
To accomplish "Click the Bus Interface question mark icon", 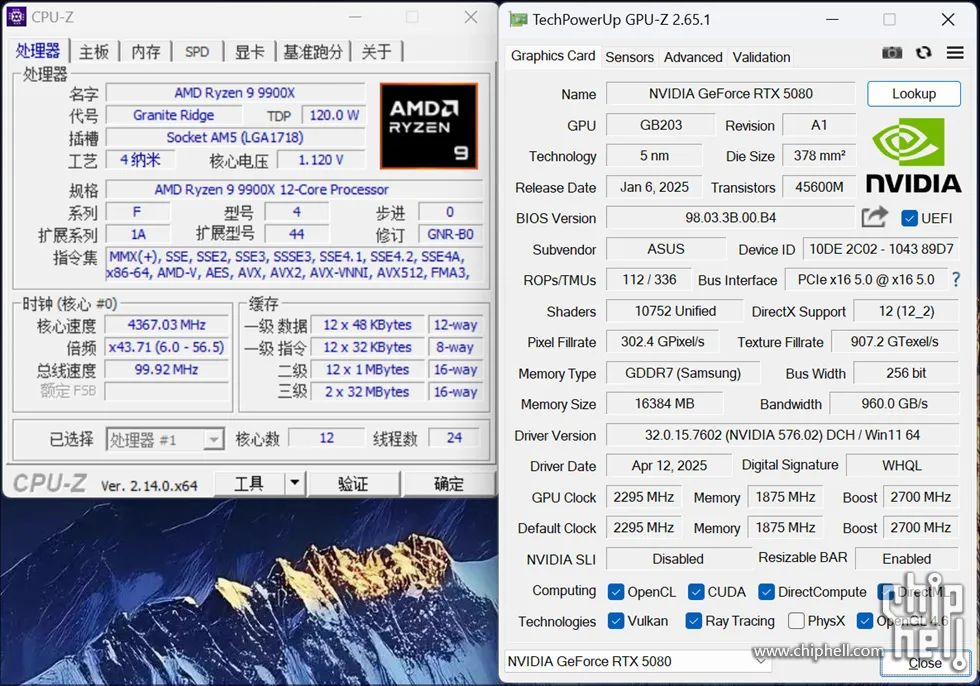I will (x=956, y=279).
